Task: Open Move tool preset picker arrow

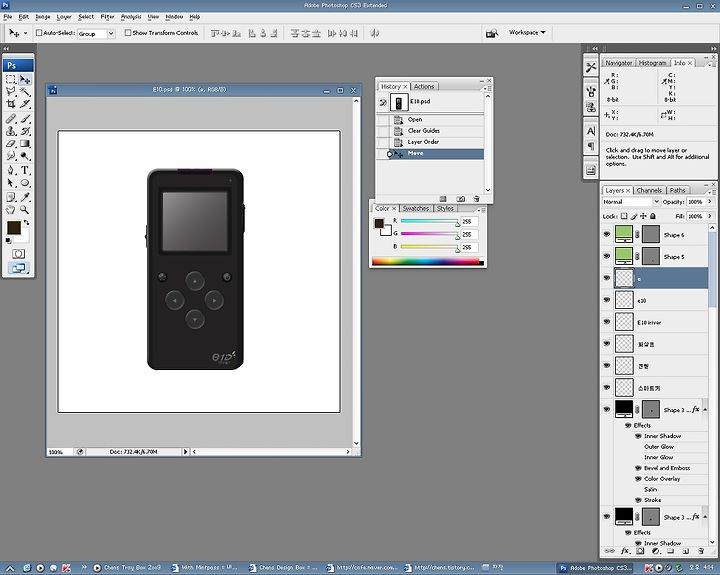Action: coord(25,33)
